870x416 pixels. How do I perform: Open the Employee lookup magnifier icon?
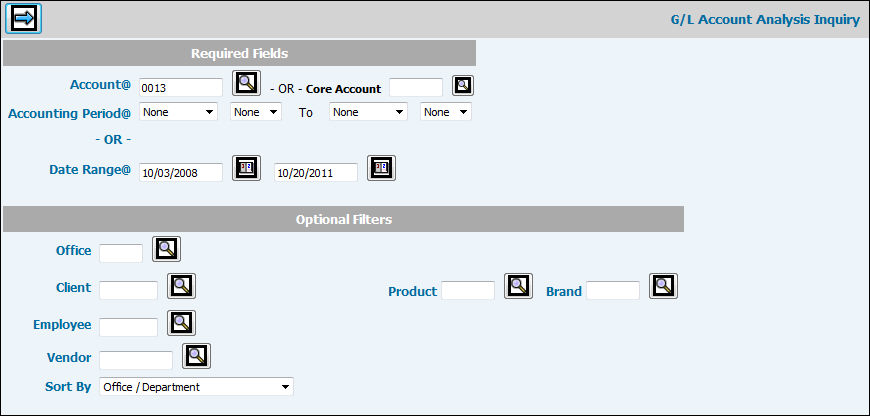pos(181,322)
